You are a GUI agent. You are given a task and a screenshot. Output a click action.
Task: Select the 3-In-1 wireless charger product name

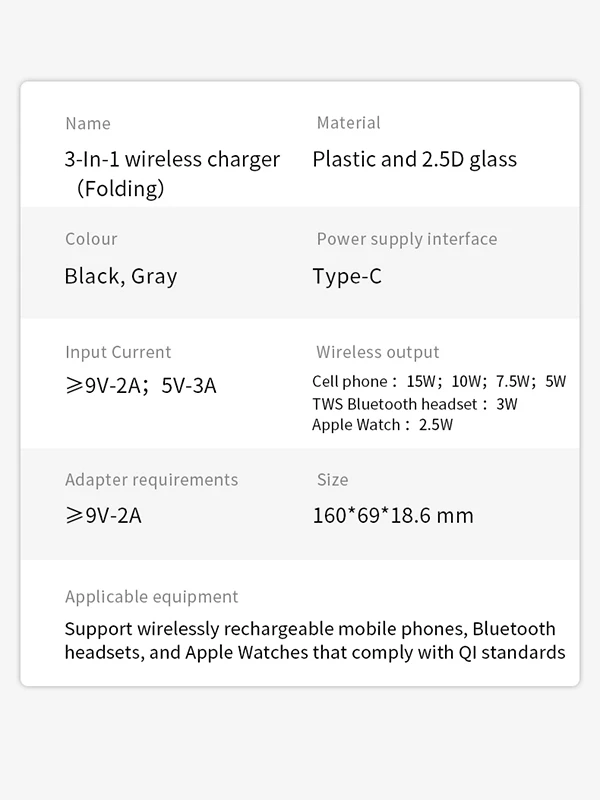[x=172, y=173]
